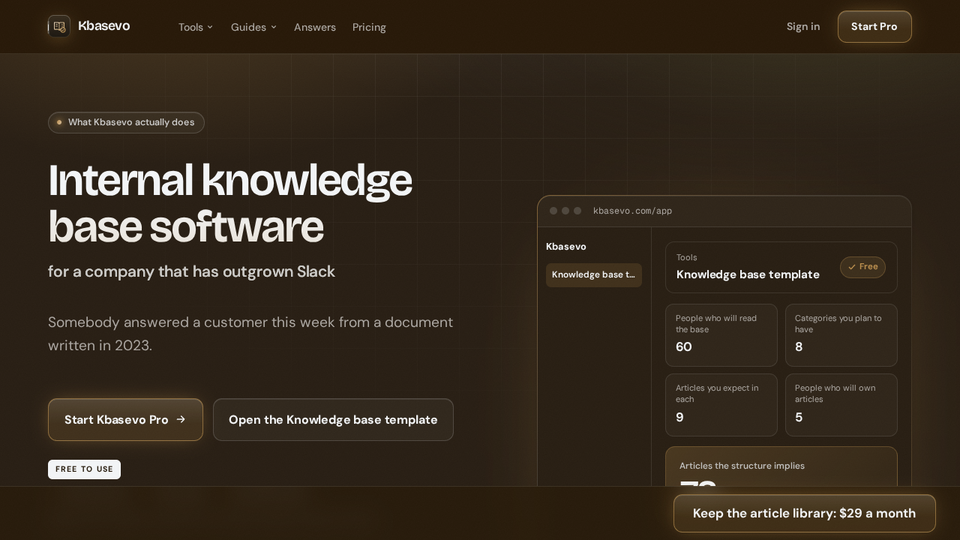Viewport: 960px width, 540px height.
Task: Expand the Guides dropdown menu
Action: 253,27
